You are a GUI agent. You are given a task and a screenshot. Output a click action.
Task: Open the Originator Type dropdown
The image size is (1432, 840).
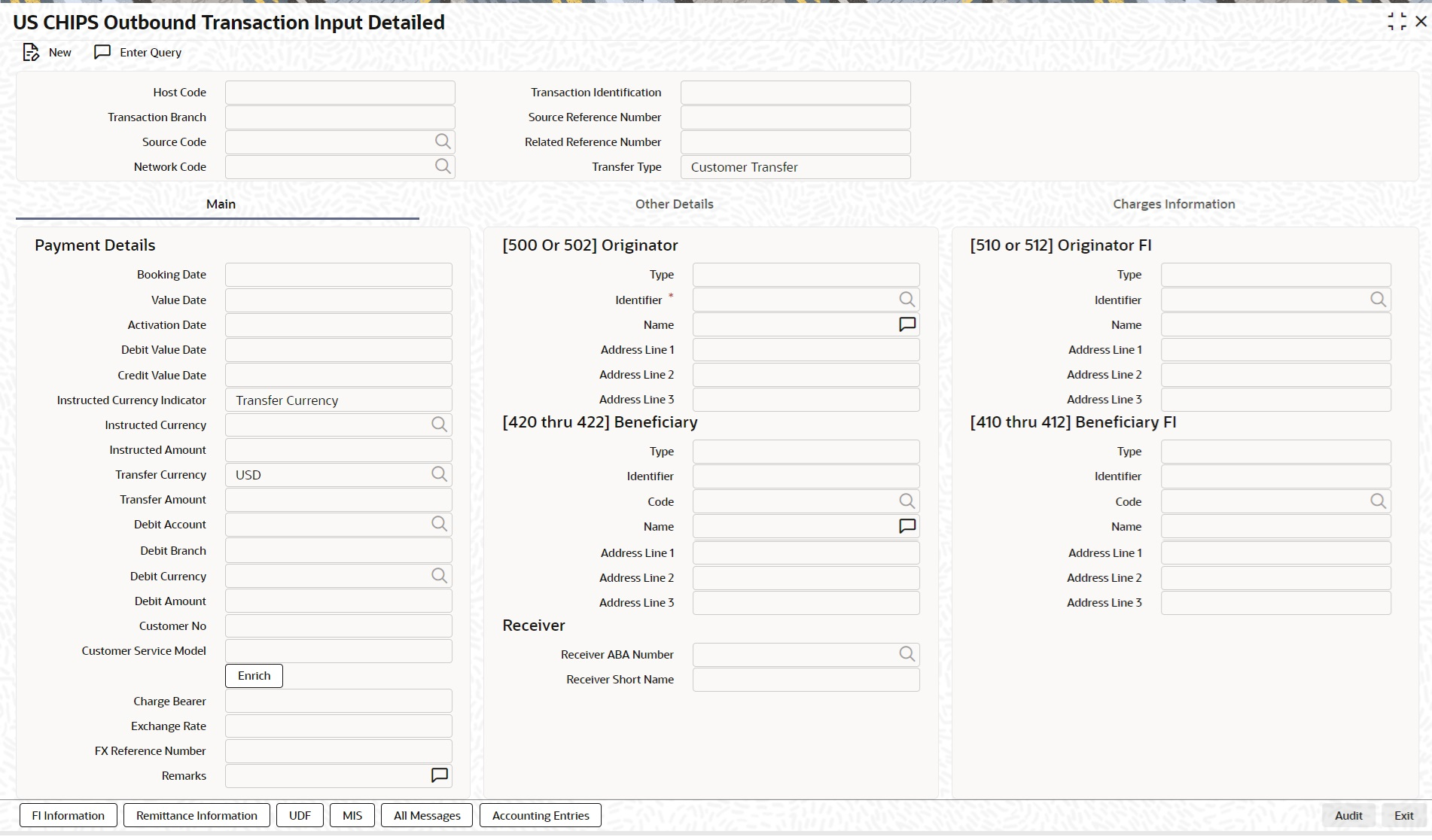coord(806,275)
